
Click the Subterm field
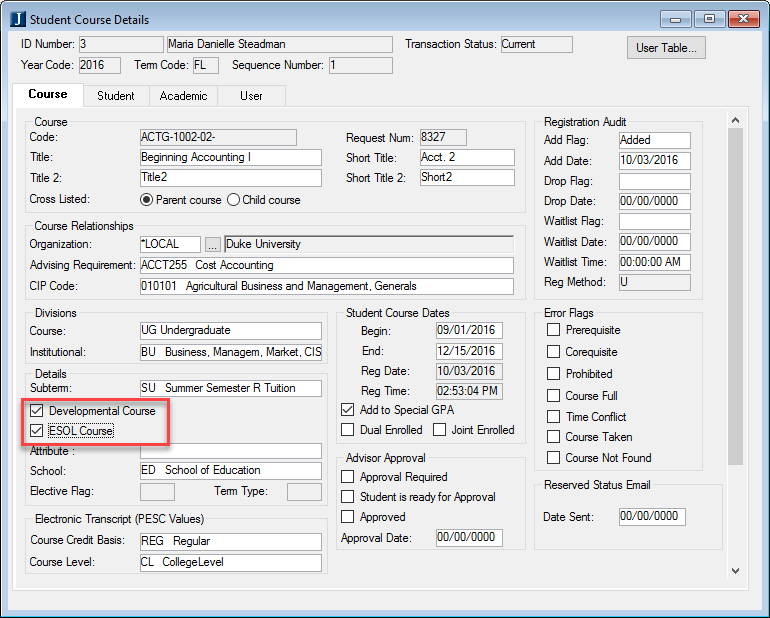point(231,388)
